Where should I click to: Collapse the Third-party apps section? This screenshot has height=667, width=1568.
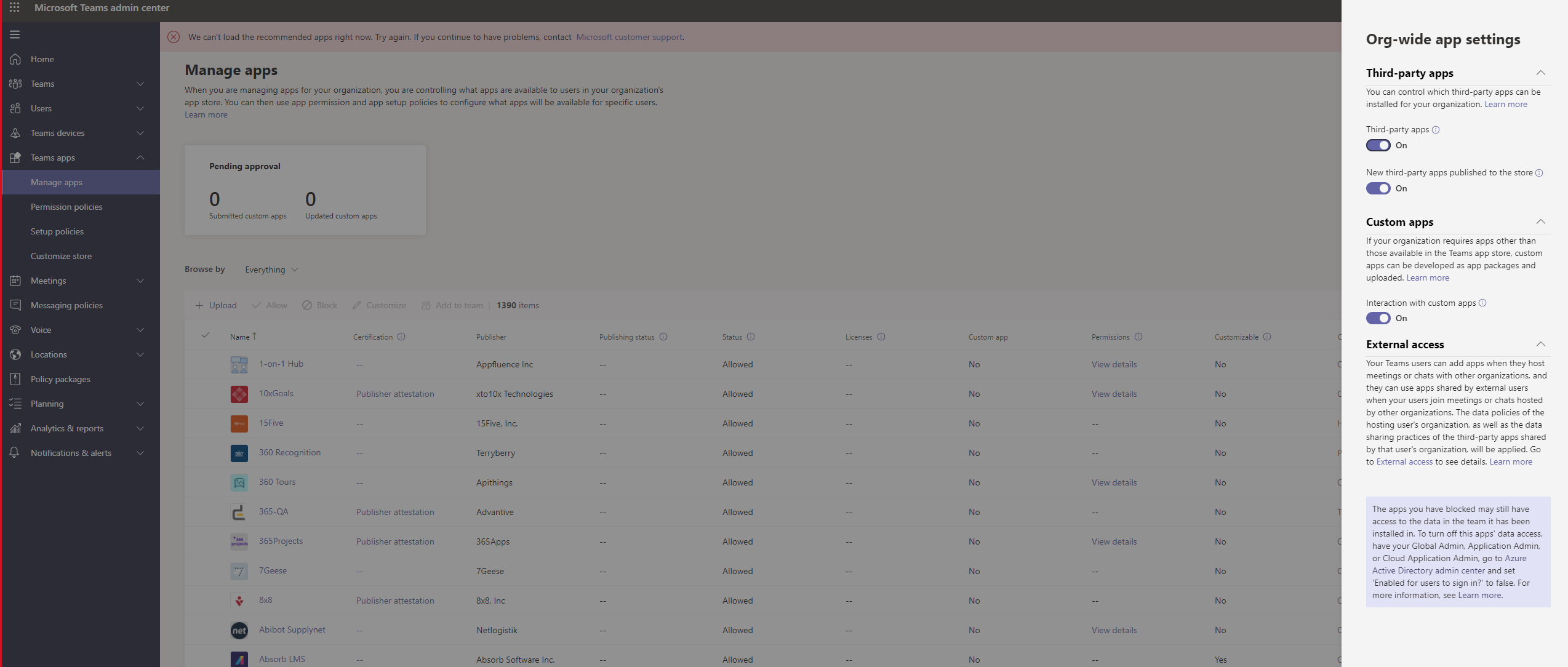(x=1540, y=73)
